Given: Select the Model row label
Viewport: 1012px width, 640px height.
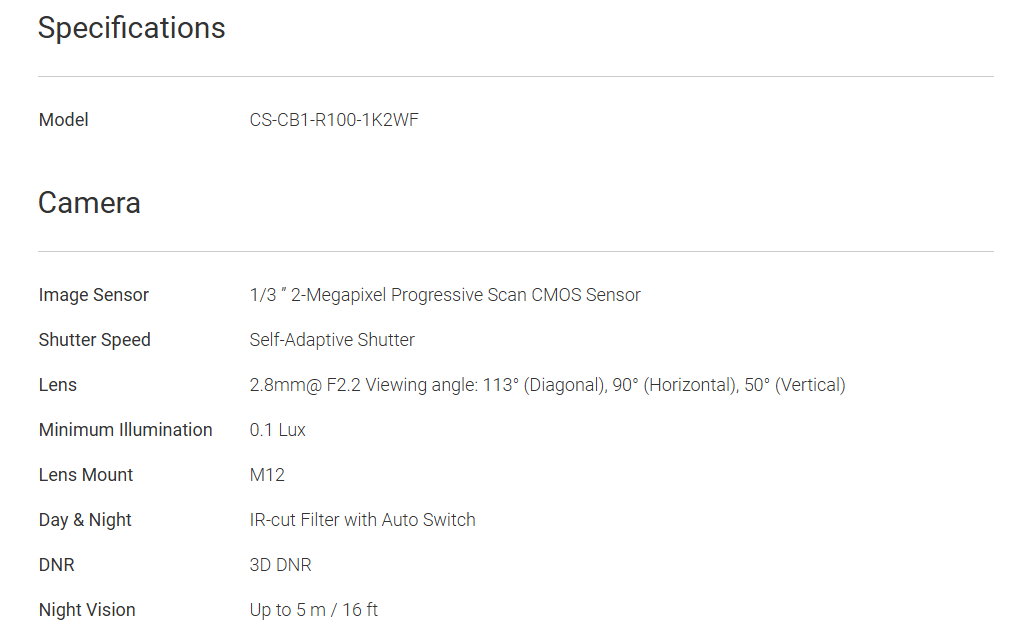Looking at the screenshot, I should coord(63,120).
